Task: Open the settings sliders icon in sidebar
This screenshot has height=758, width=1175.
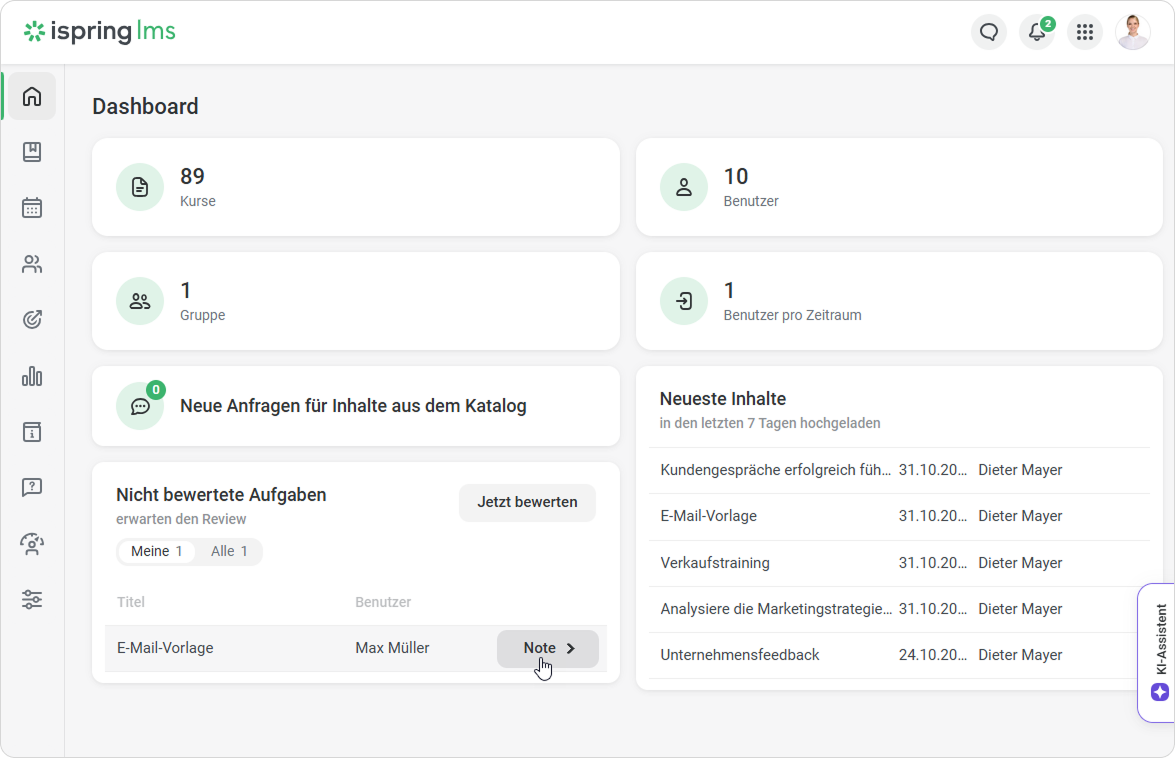Action: tap(32, 600)
